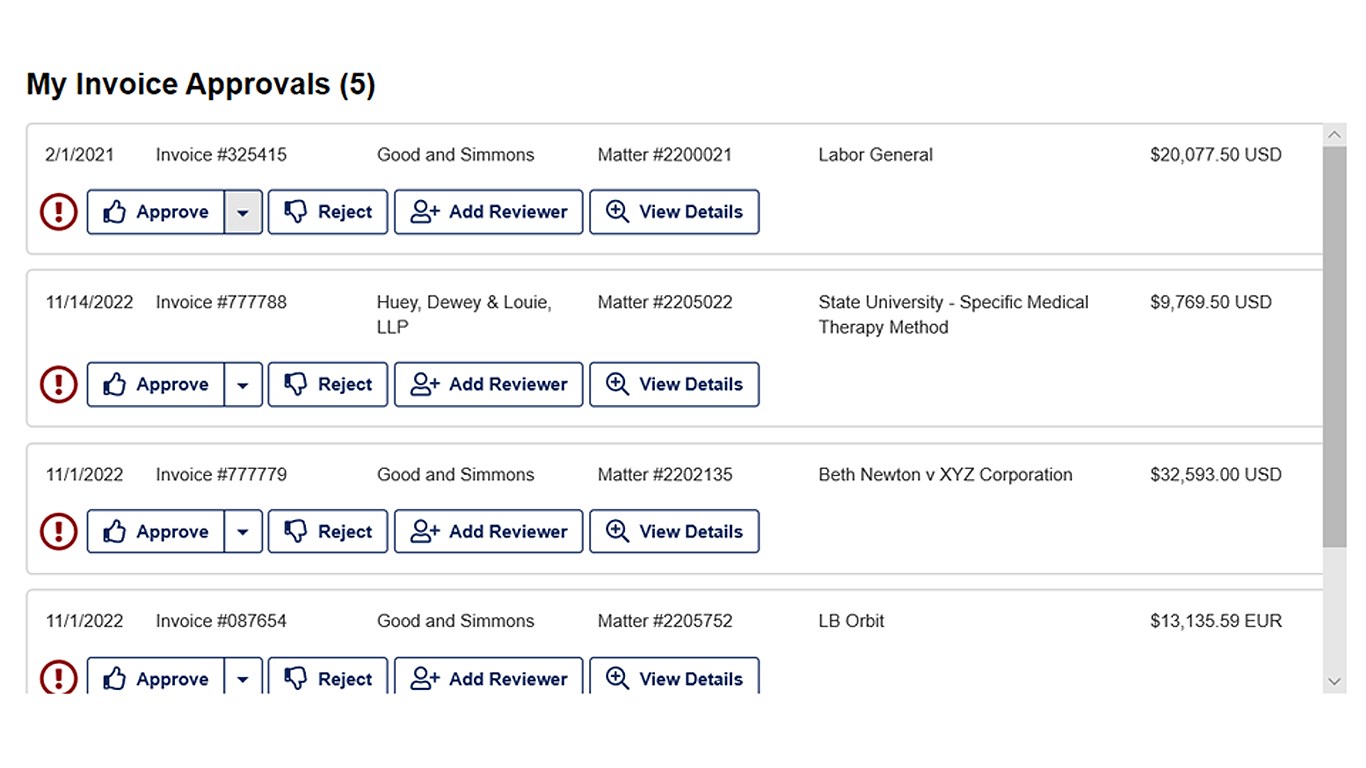Expand Approve options for Invoice #777788
This screenshot has height=768, width=1366.
coord(243,385)
